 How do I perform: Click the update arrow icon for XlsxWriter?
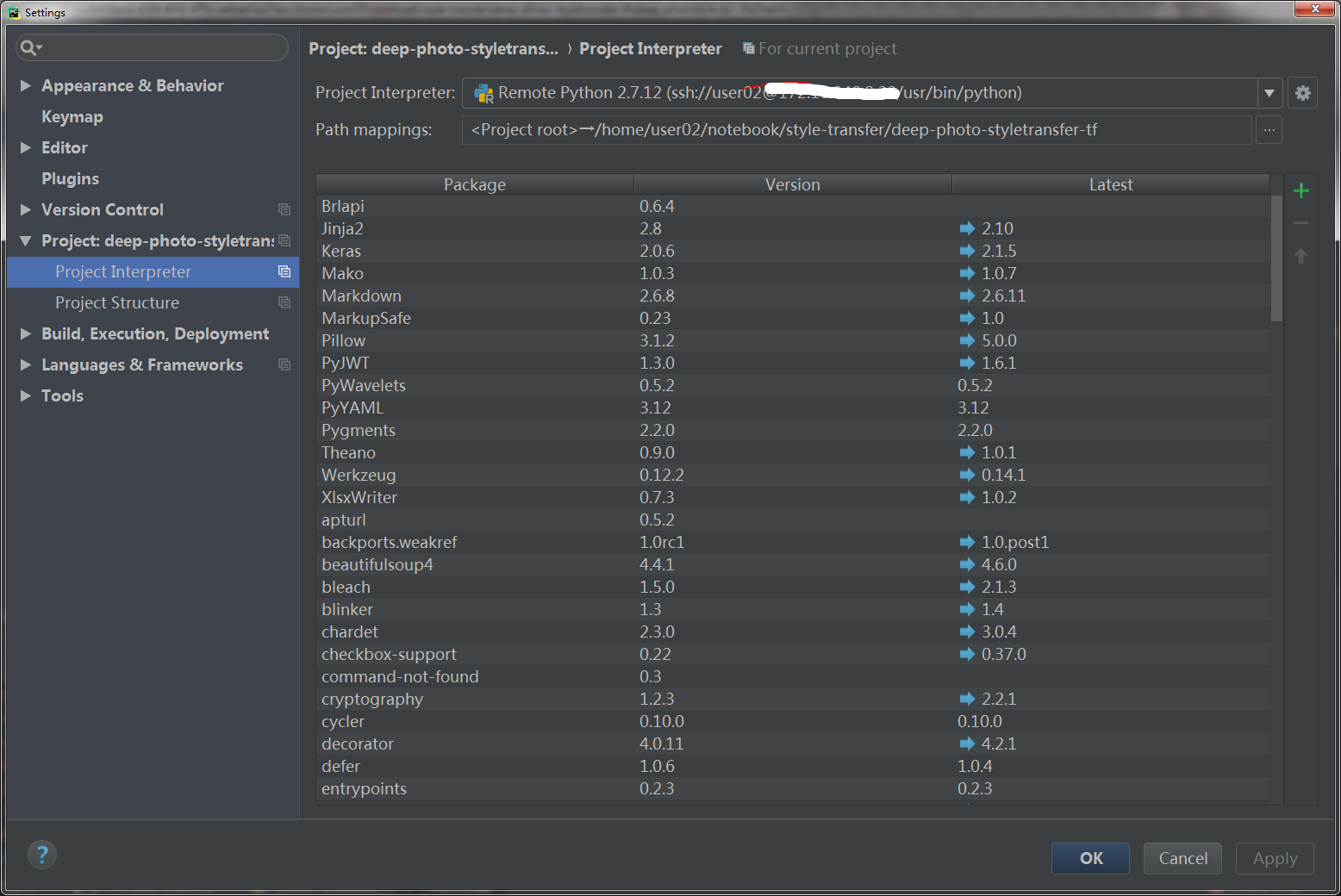click(967, 497)
